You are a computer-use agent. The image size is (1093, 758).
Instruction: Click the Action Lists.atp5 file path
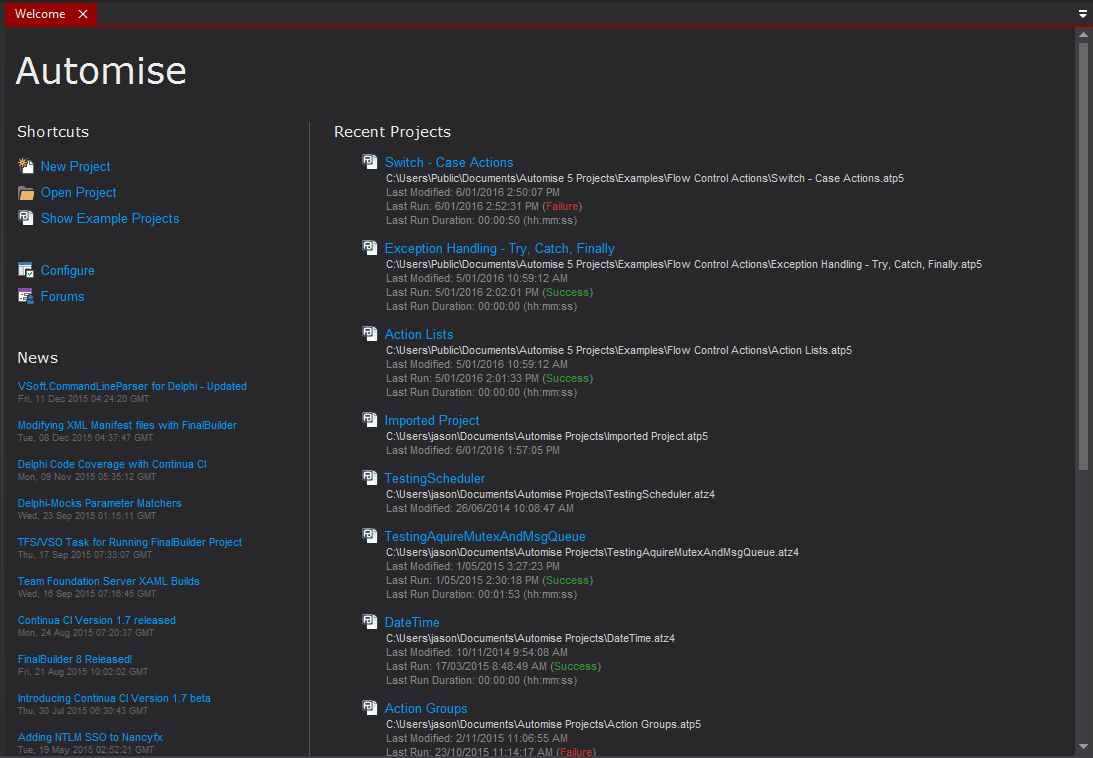619,351
